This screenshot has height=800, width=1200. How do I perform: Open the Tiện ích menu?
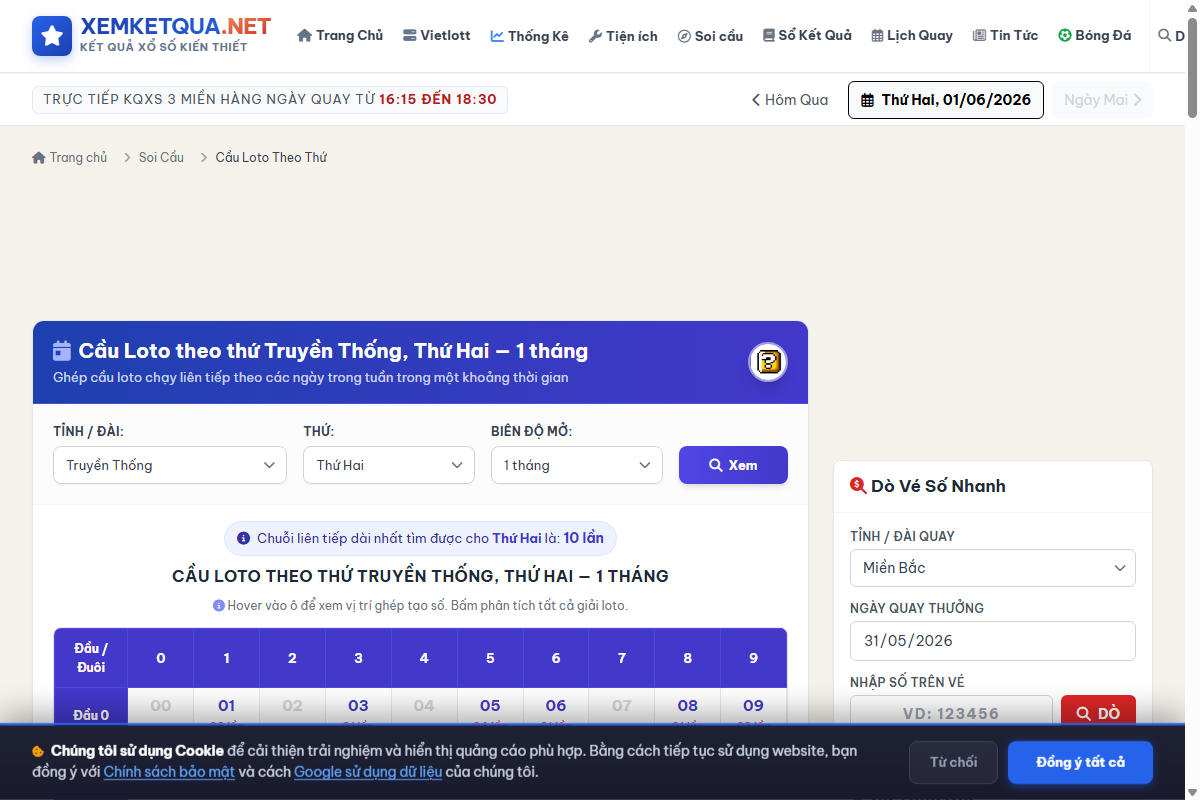tap(623, 36)
